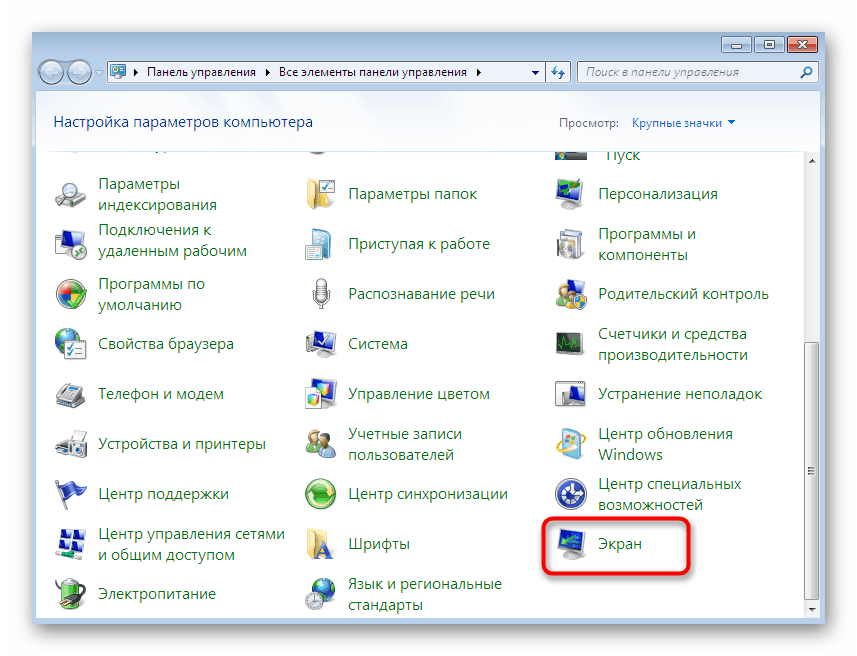Click the Forward navigation button
The image size is (857, 656).
coord(79,72)
